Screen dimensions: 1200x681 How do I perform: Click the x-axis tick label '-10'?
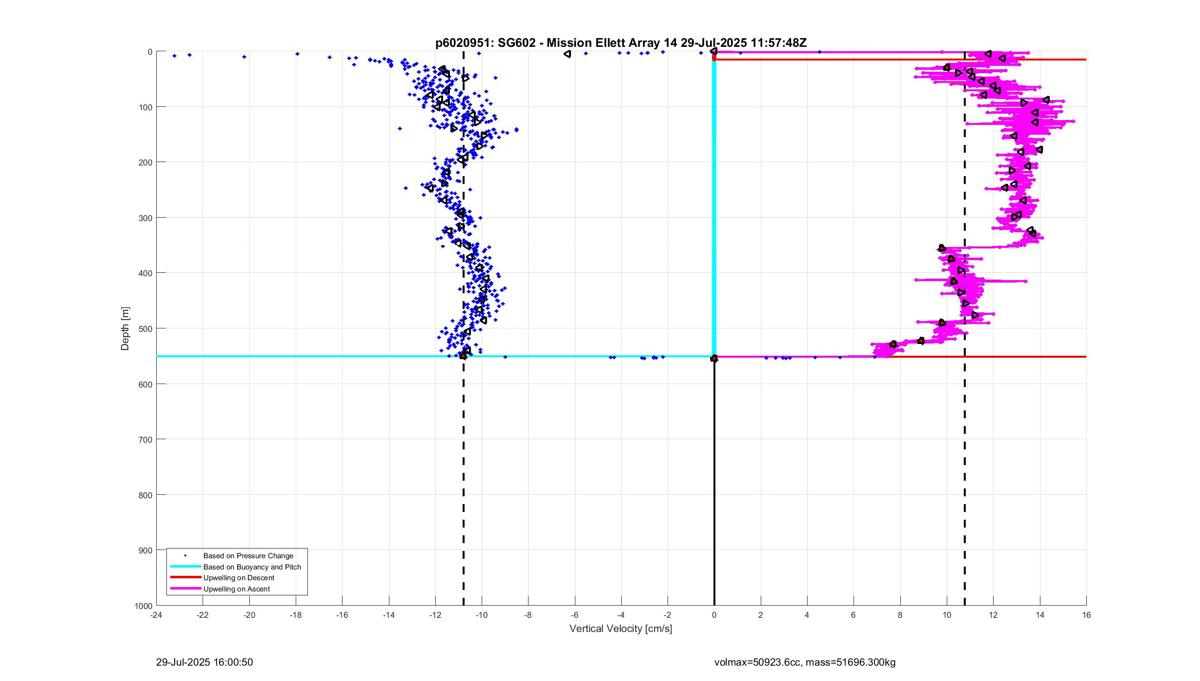[482, 616]
